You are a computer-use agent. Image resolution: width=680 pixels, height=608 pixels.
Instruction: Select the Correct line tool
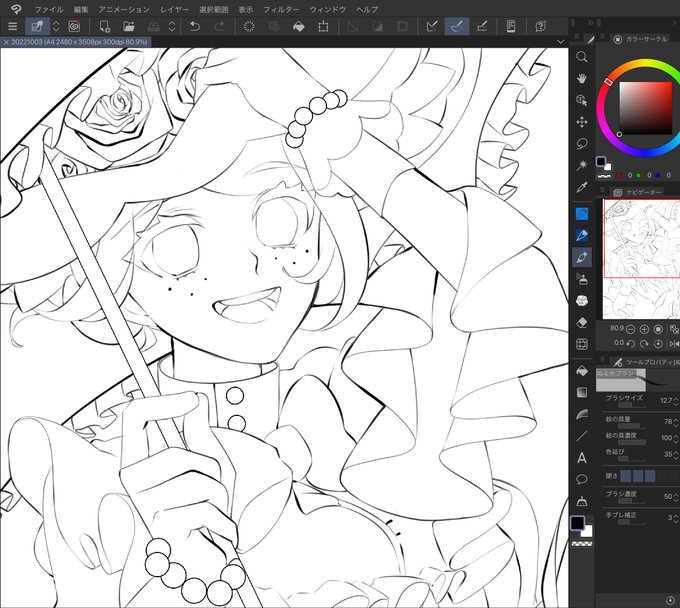tap(582, 501)
